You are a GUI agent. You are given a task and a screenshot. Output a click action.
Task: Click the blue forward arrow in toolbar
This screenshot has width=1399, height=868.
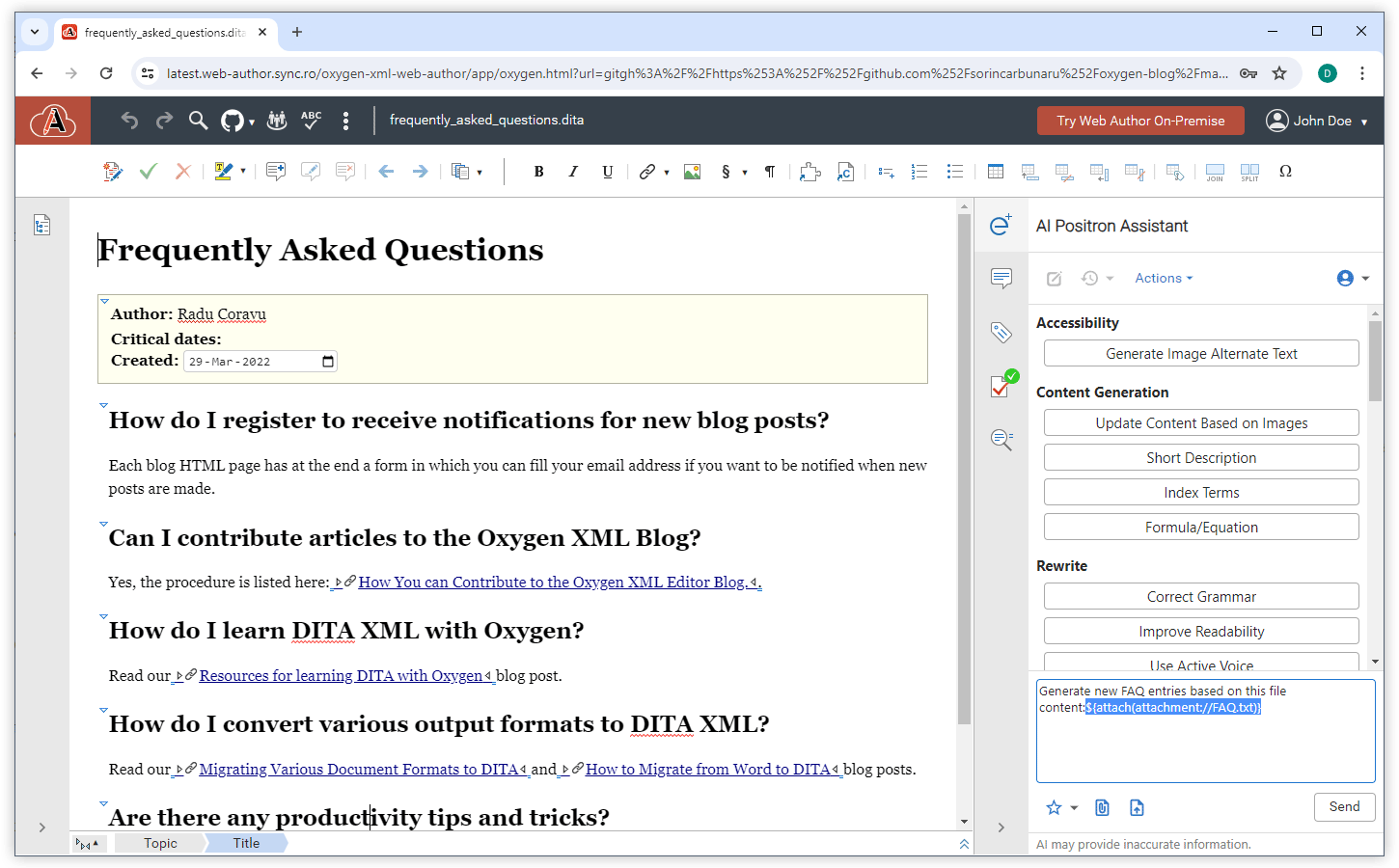click(x=420, y=172)
